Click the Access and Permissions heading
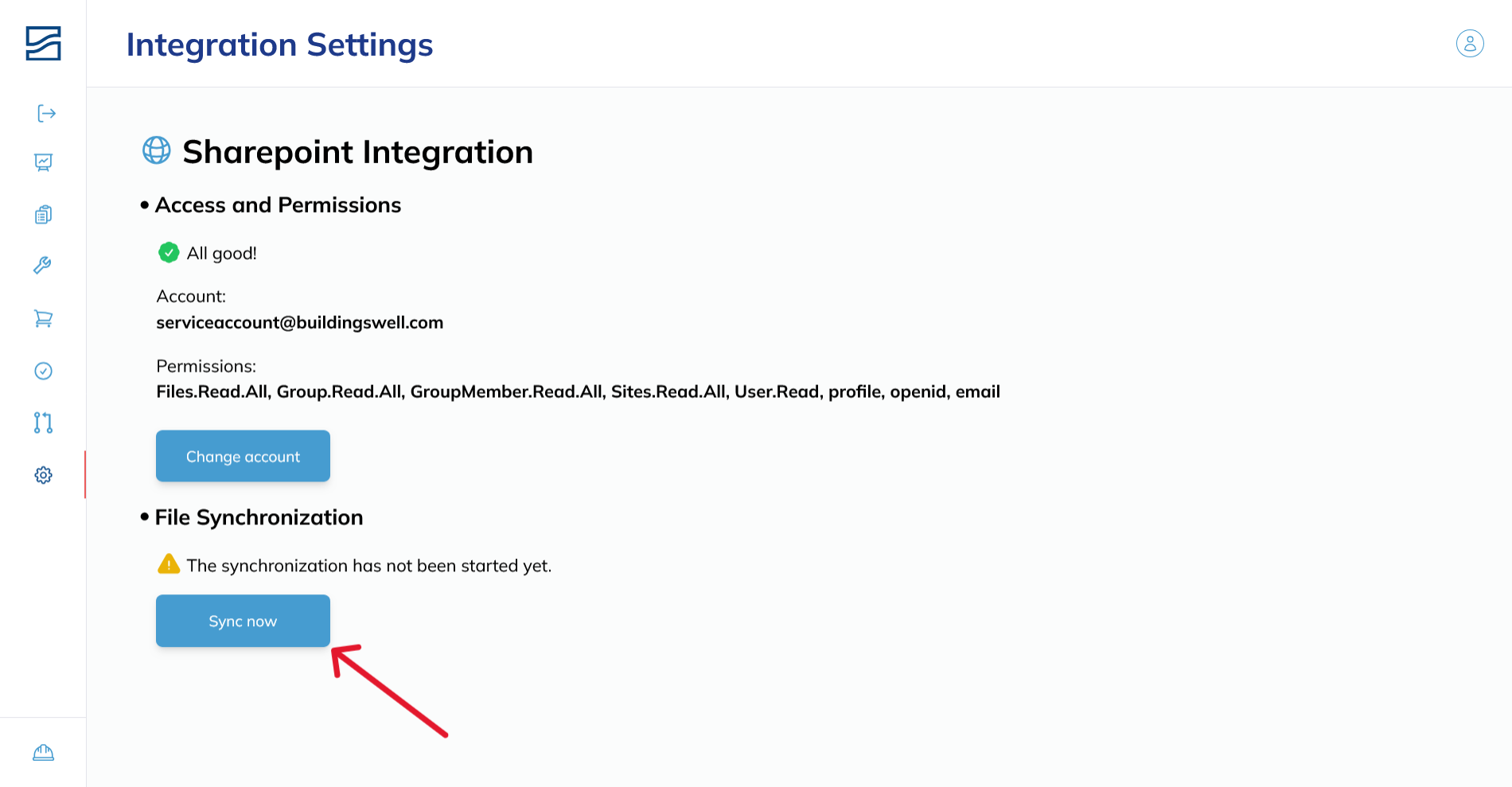The image size is (1512, 787). point(278,205)
